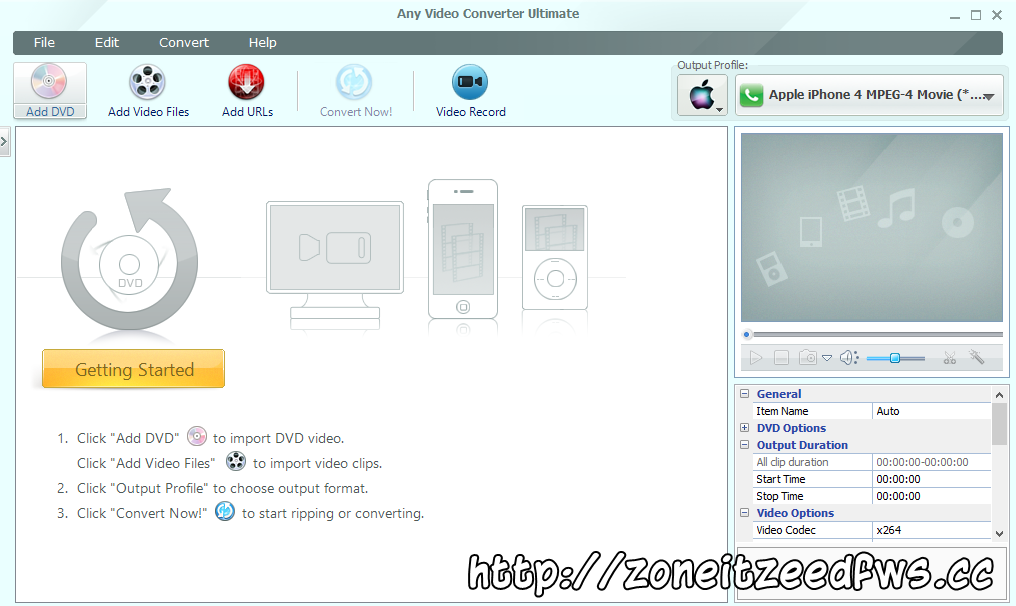Open the Video Record camera tool
The width and height of the screenshot is (1016, 606).
tap(470, 82)
